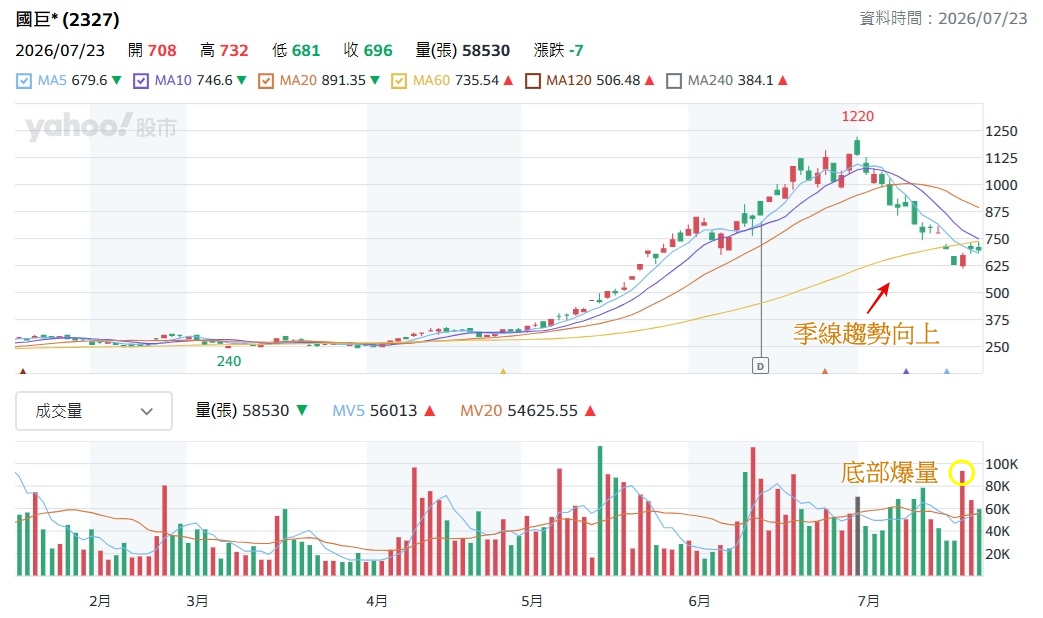Disable the MA60 line checkbox
The image size is (1043, 618).
click(x=399, y=81)
